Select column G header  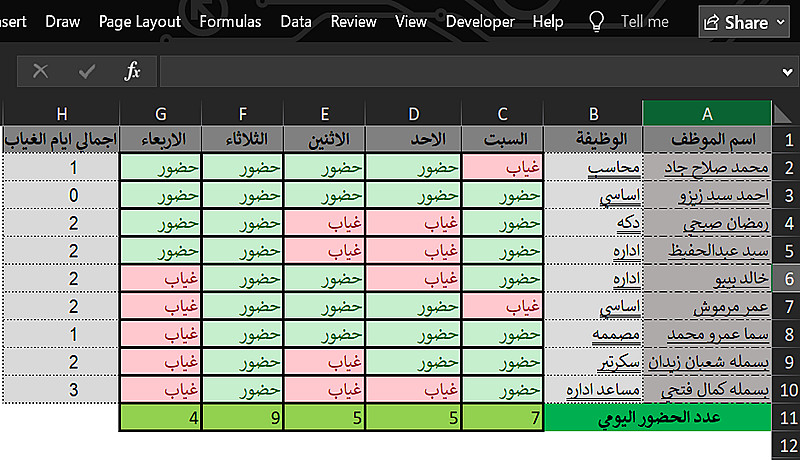click(161, 113)
